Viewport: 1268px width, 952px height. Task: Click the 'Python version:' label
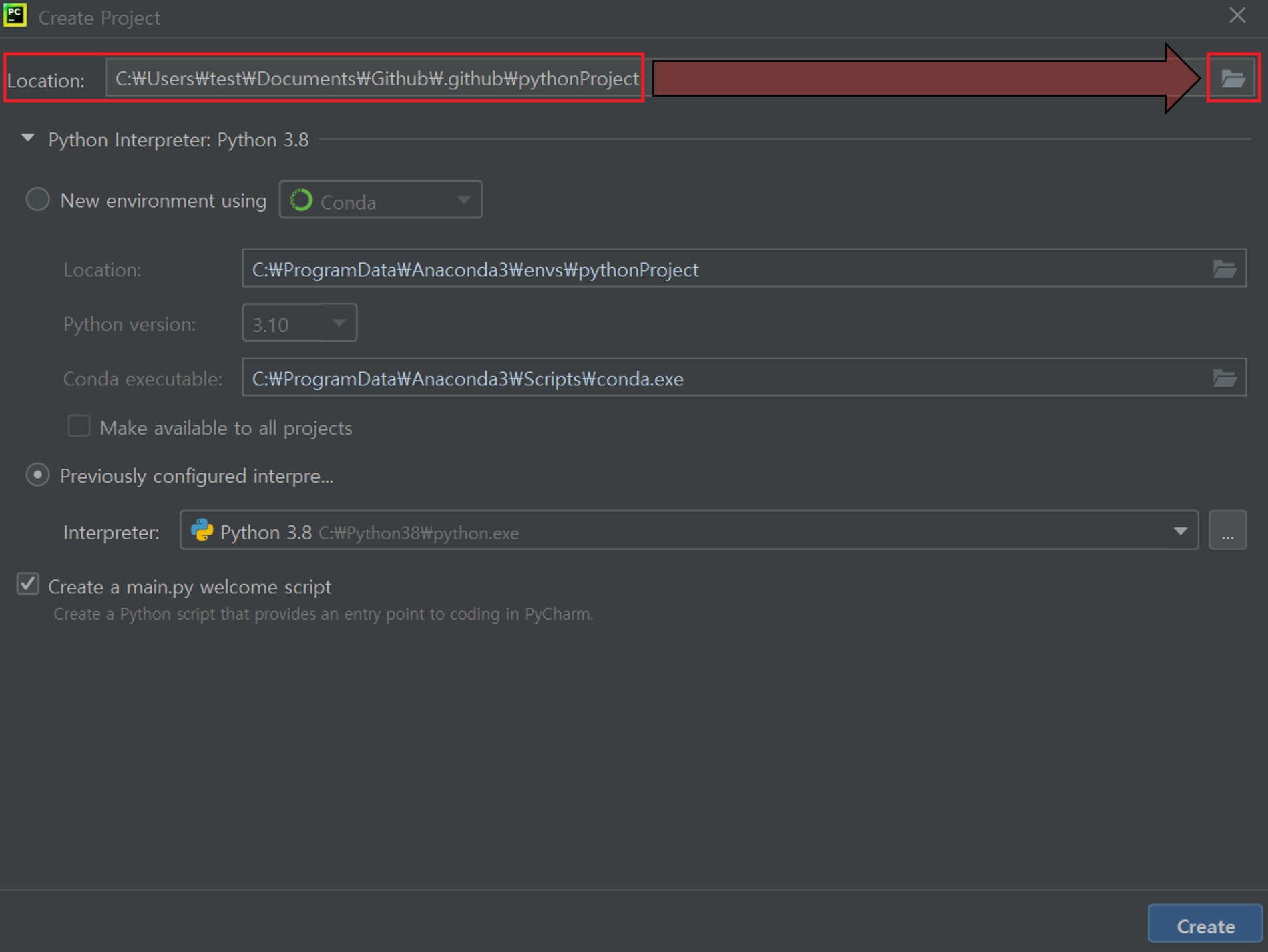pos(130,324)
